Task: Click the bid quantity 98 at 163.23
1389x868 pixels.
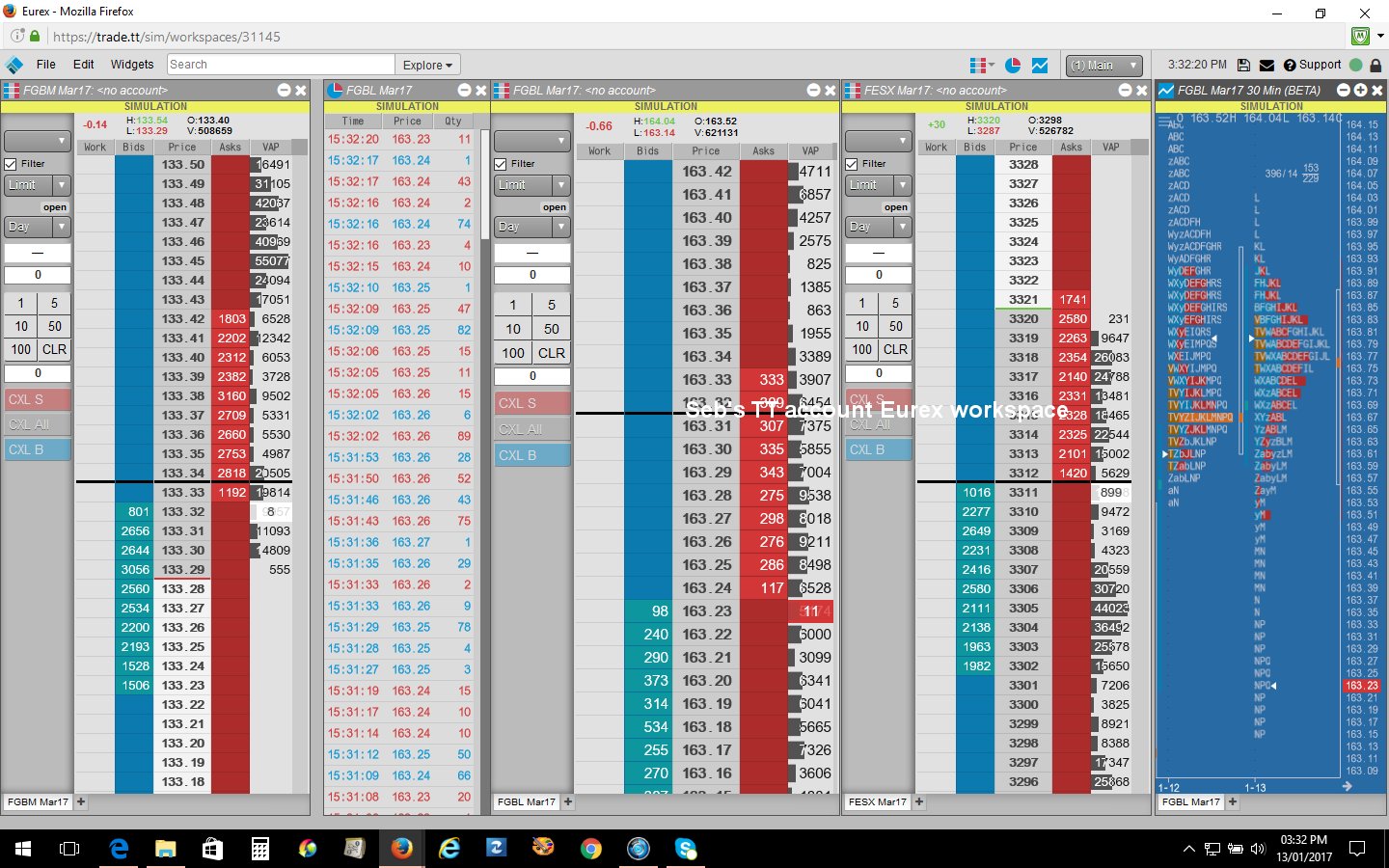Action: pyautogui.click(x=648, y=610)
